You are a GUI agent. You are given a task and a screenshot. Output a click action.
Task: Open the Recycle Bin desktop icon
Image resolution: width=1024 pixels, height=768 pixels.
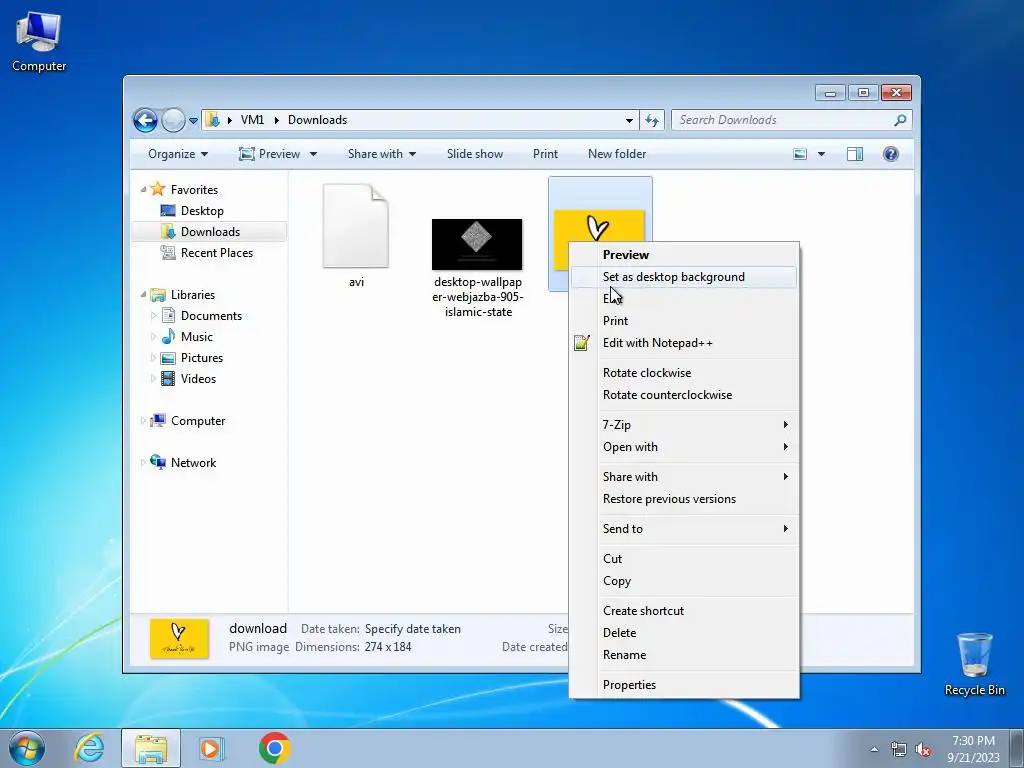(x=974, y=664)
